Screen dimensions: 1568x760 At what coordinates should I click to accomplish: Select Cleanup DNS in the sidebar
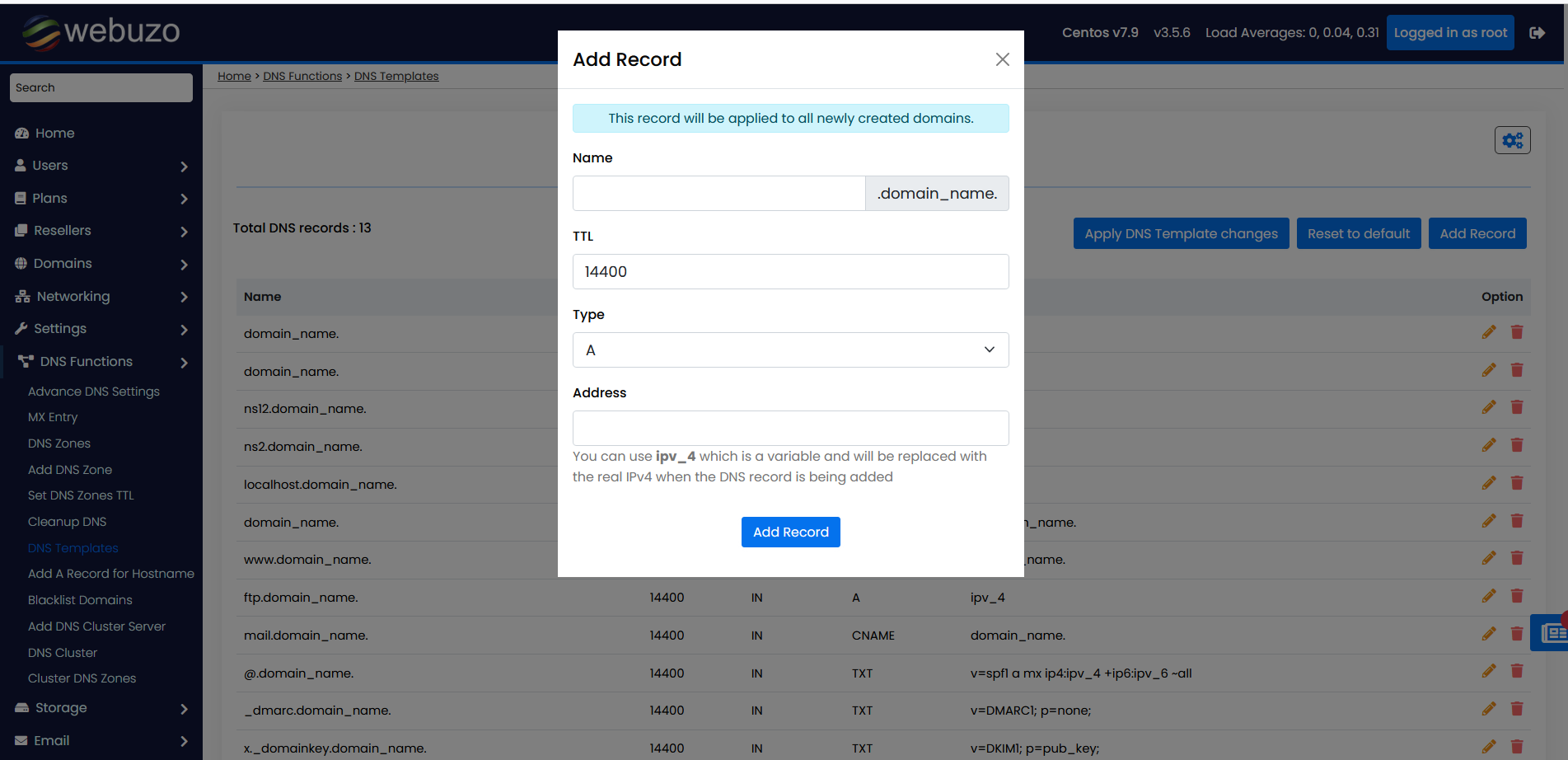point(67,521)
